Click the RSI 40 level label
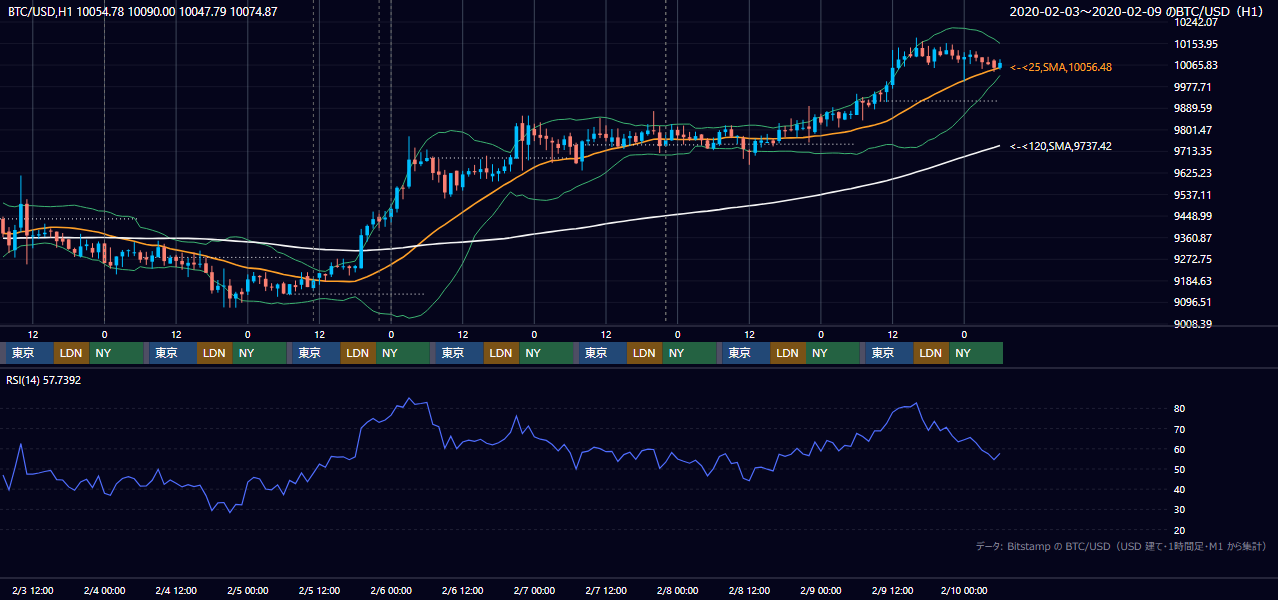This screenshot has width=1278, height=600. (x=1180, y=489)
